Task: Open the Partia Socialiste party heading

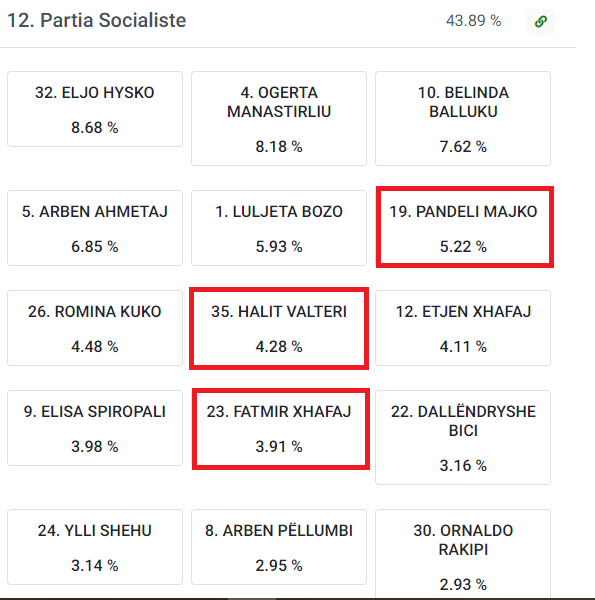Action: [96, 20]
